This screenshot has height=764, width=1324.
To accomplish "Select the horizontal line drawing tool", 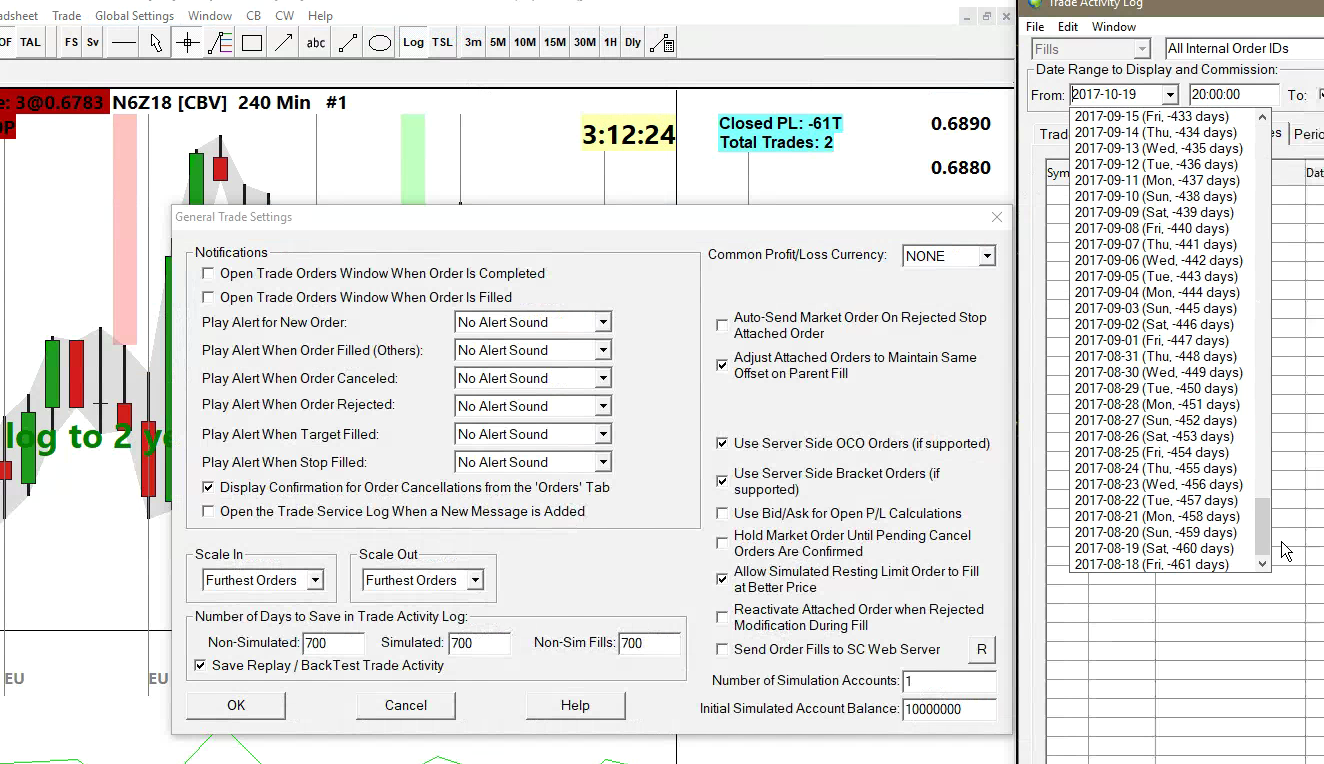I will (x=124, y=43).
